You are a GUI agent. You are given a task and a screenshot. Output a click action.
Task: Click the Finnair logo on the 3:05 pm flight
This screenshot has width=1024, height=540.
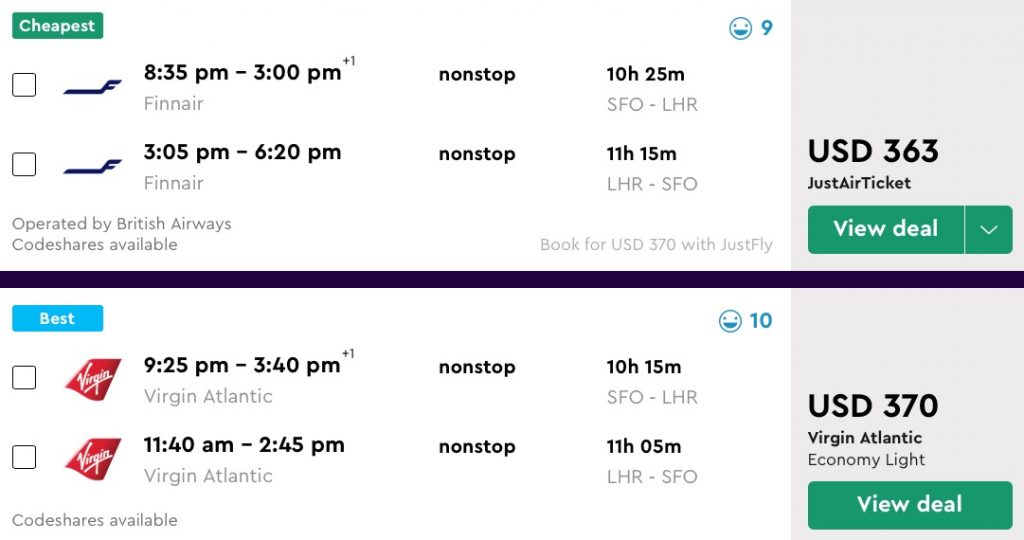point(92,166)
